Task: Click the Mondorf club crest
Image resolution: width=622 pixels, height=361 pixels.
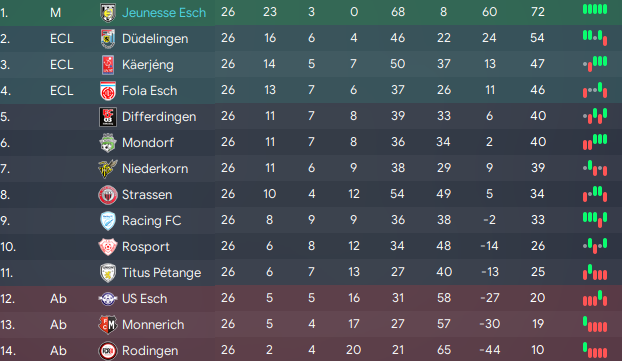Action: 108,143
